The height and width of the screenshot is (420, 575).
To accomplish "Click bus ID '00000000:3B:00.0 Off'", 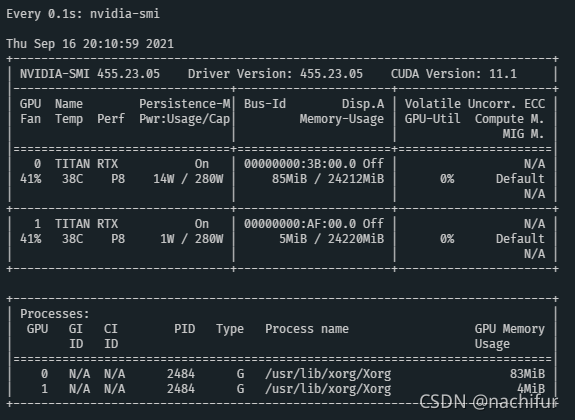I will click(314, 164).
